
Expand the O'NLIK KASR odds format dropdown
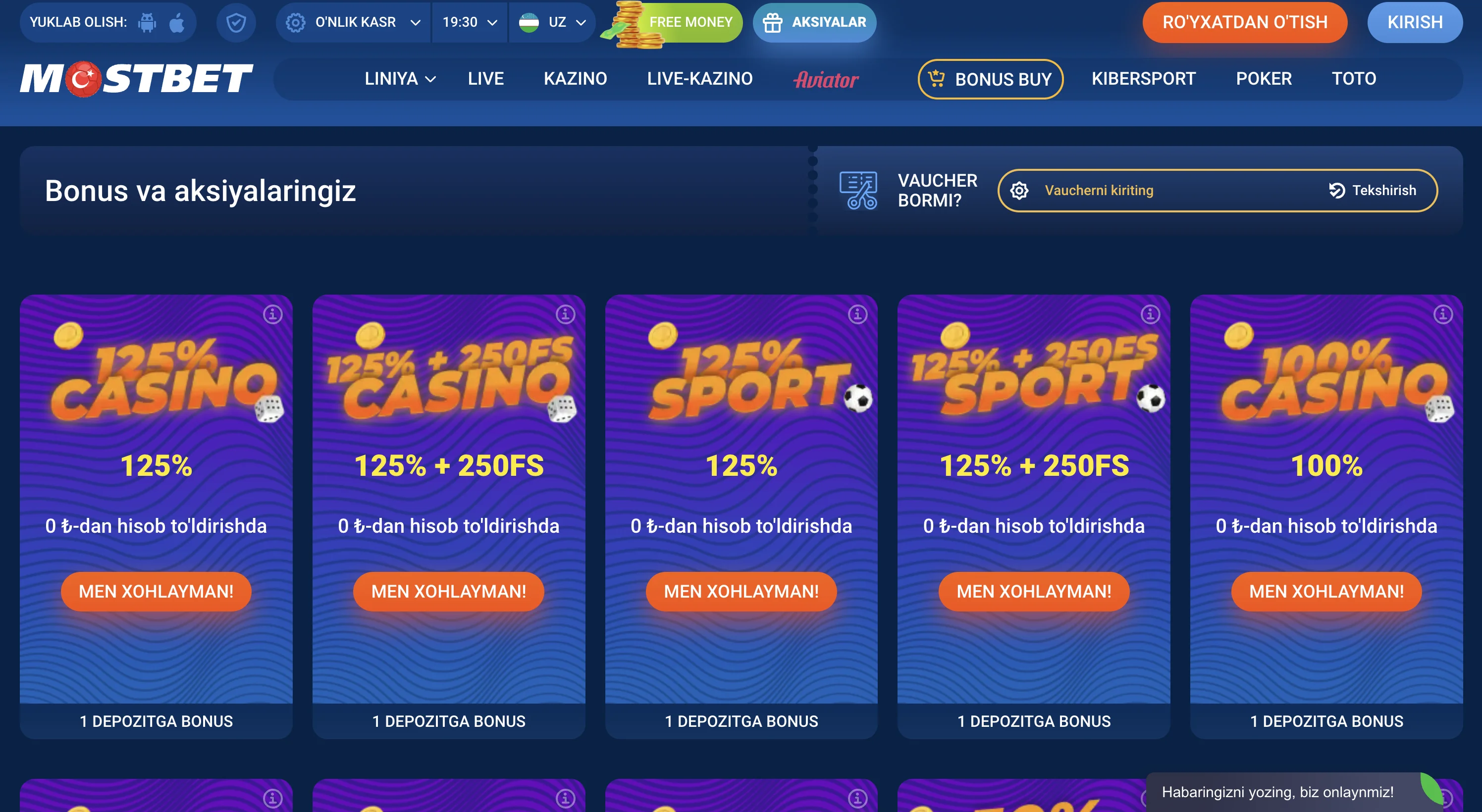[354, 22]
